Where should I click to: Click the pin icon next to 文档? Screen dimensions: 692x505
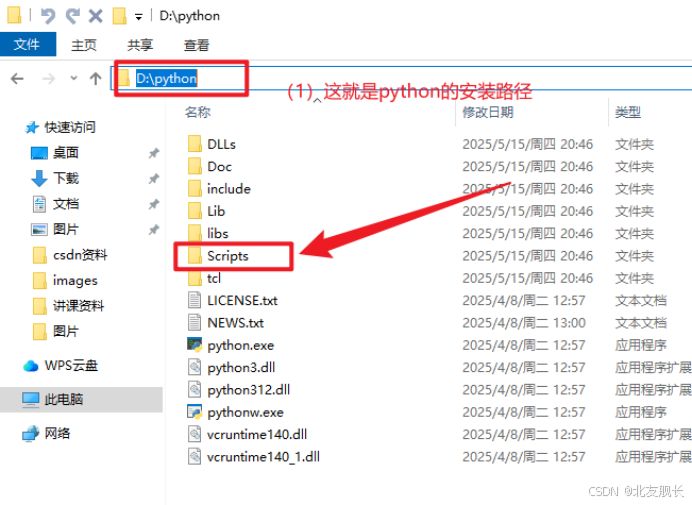click(x=154, y=204)
